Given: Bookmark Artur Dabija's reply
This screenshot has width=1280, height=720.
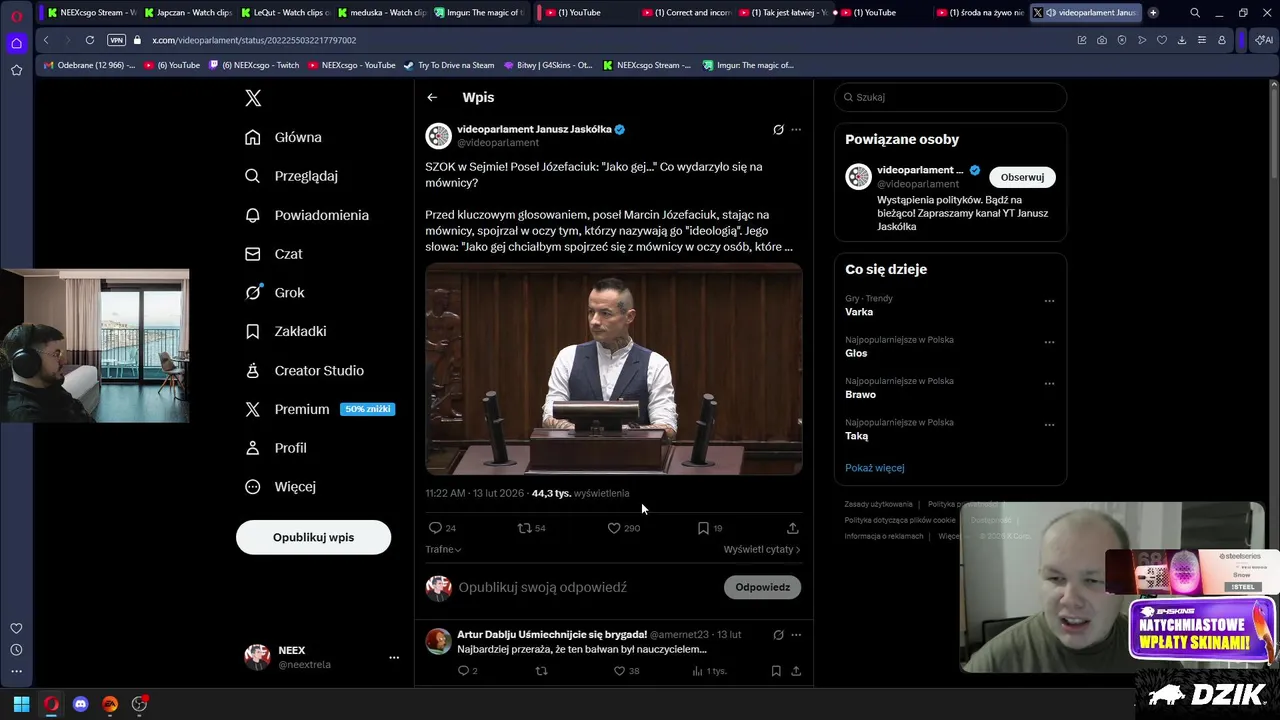Looking at the screenshot, I should pos(776,671).
